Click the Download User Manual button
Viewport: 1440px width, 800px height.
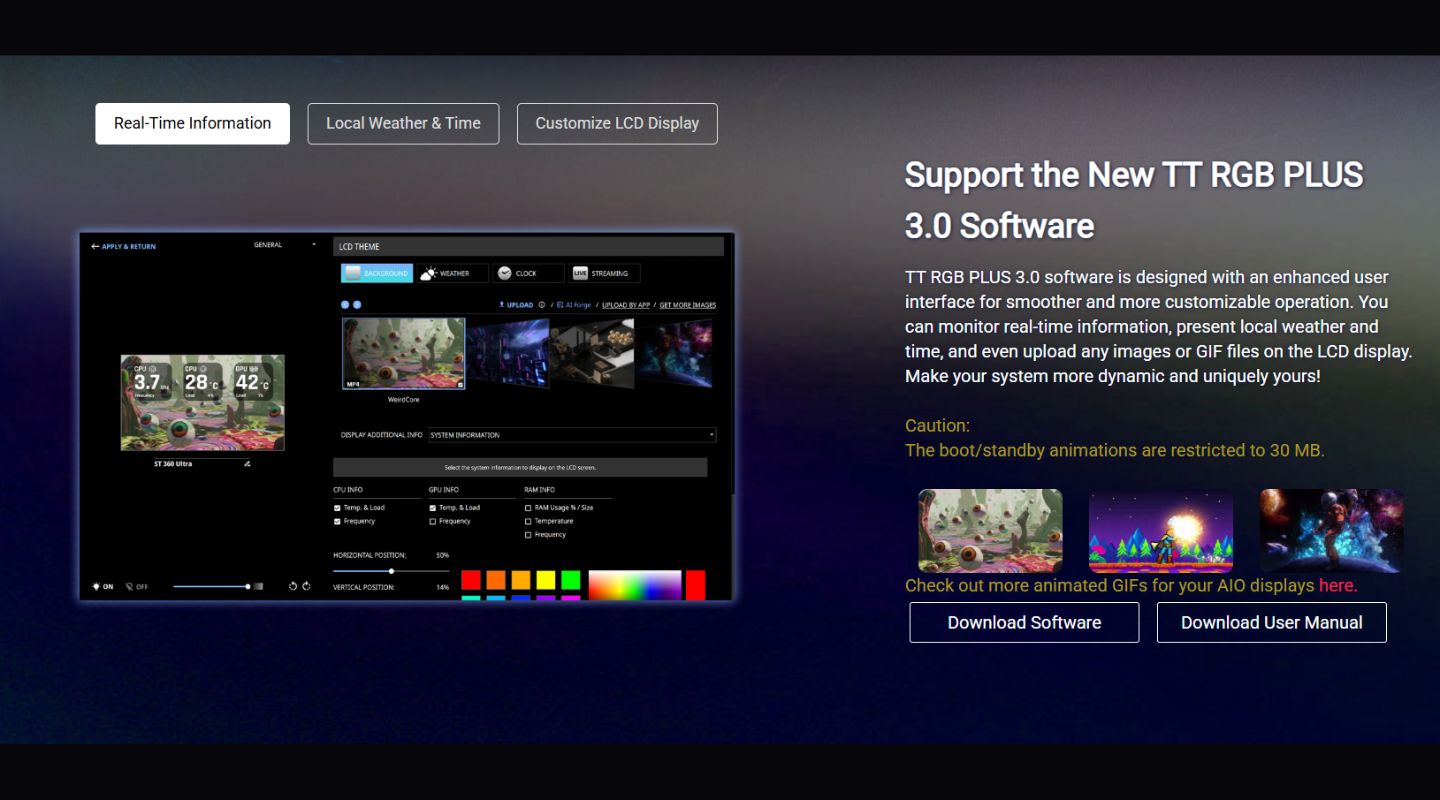pos(1272,622)
